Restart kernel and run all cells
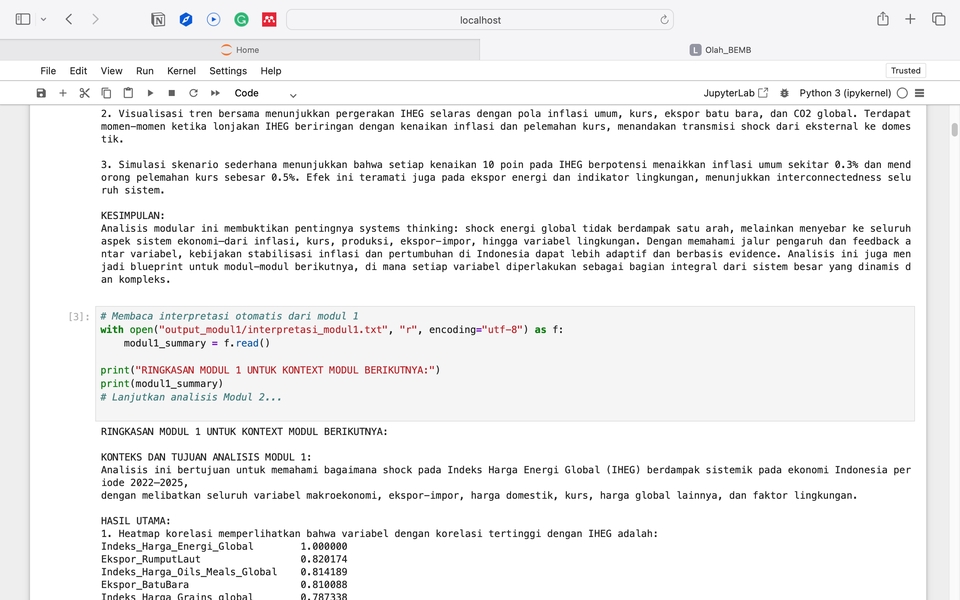 point(215,93)
